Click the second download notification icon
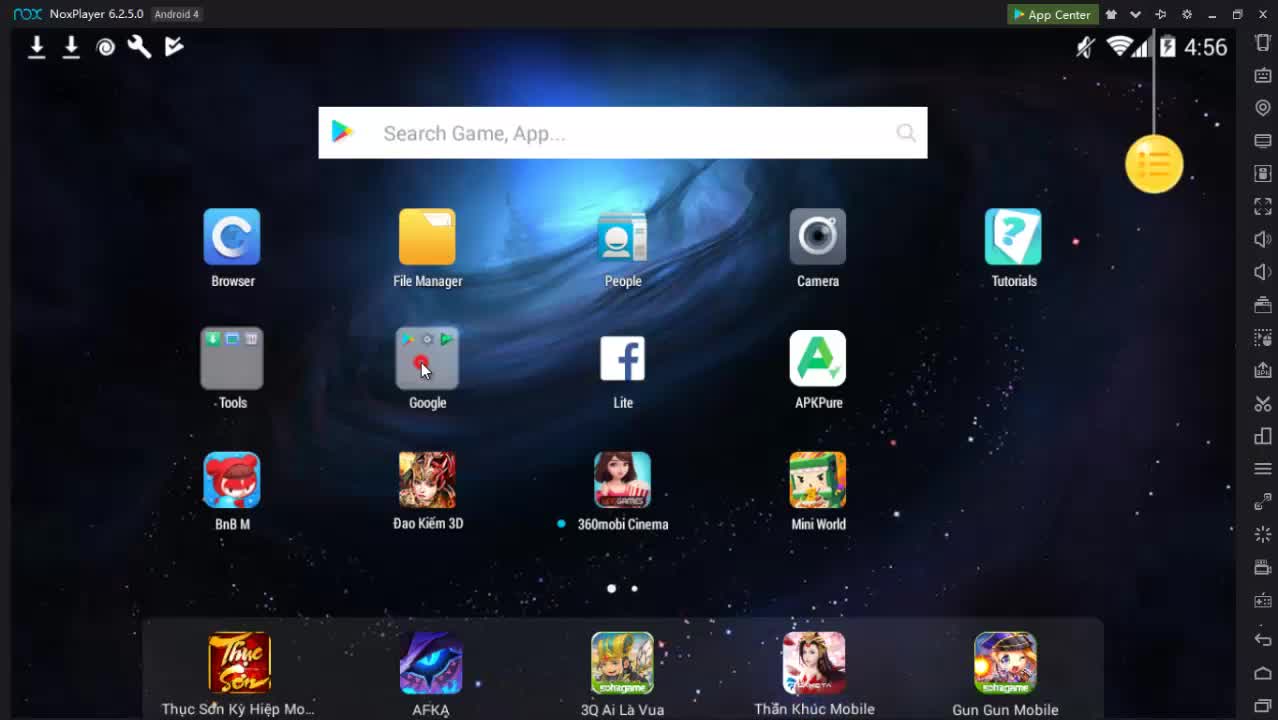Viewport: 1278px width, 720px height. 71,47
